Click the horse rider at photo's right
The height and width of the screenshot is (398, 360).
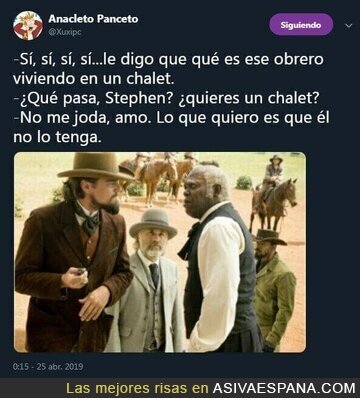pos(273,193)
